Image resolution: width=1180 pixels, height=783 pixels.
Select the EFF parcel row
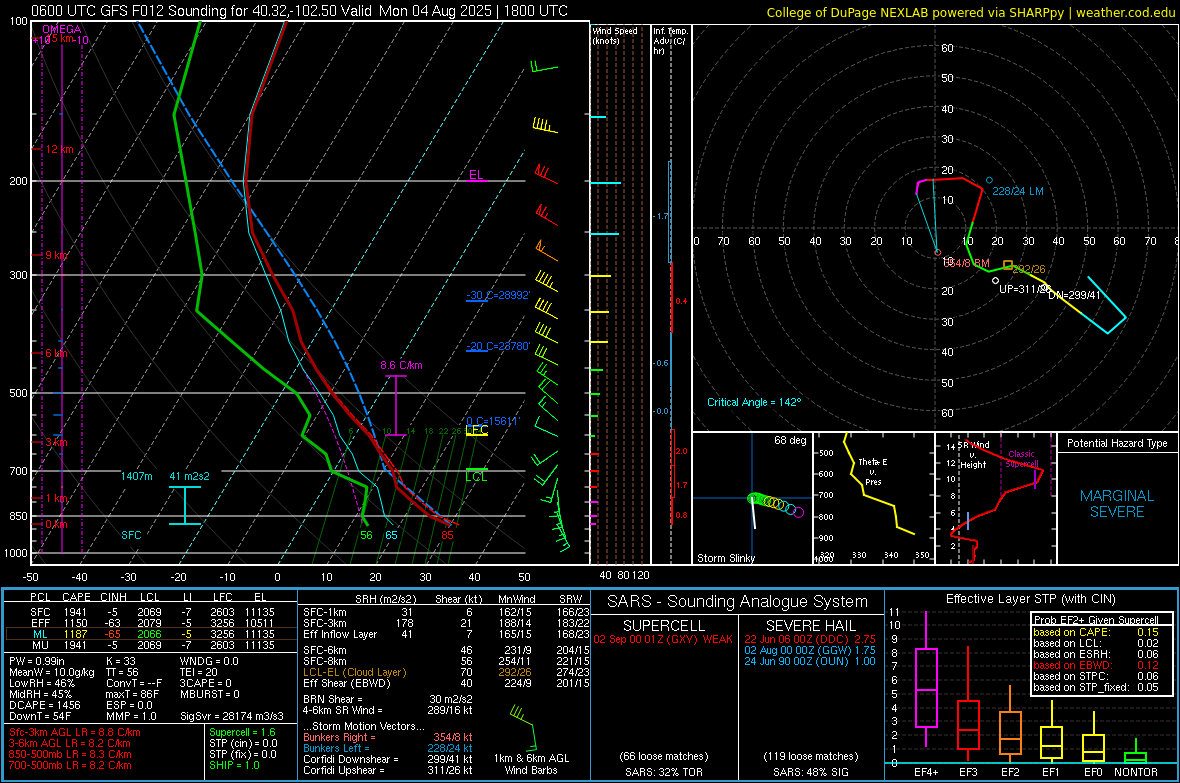click(153, 623)
